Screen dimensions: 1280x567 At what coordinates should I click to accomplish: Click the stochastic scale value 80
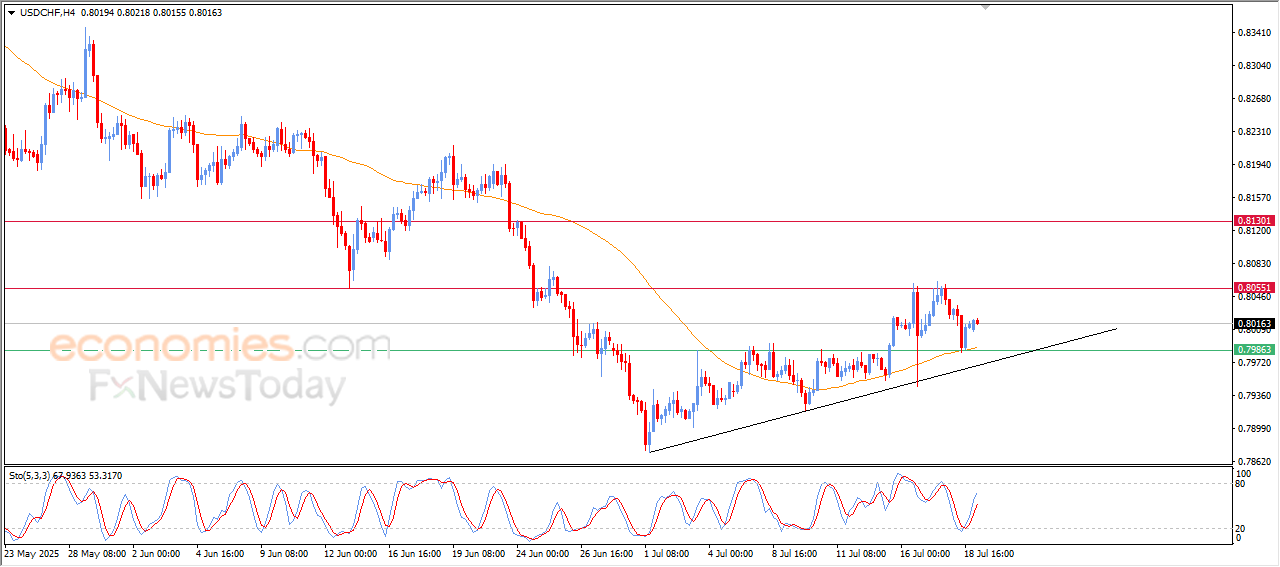[x=1242, y=484]
